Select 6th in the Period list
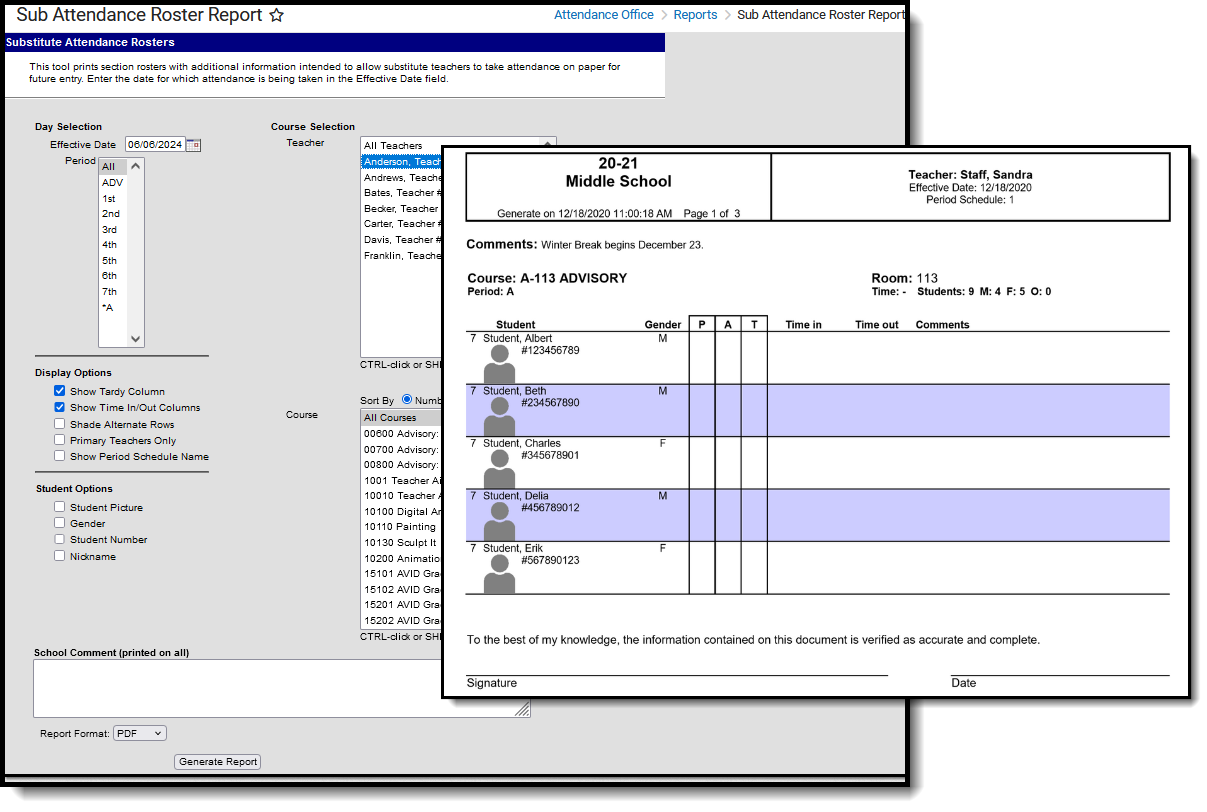 coord(113,276)
